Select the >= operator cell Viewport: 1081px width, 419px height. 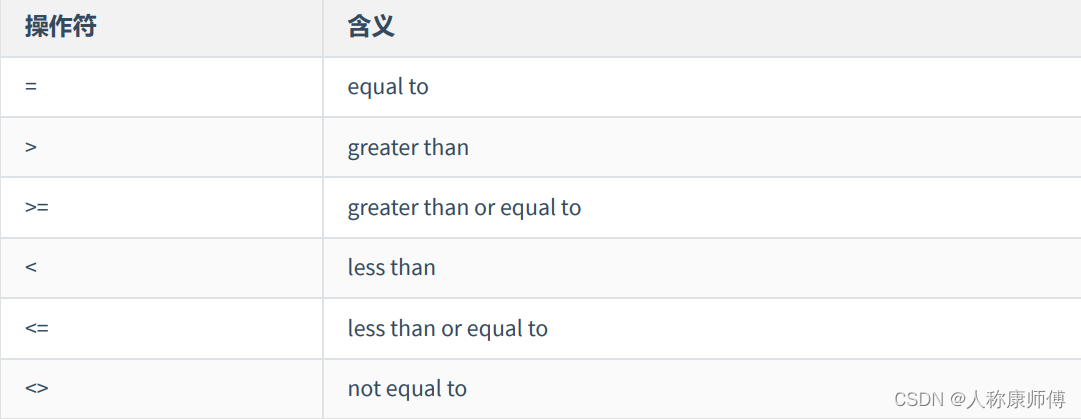pos(37,207)
